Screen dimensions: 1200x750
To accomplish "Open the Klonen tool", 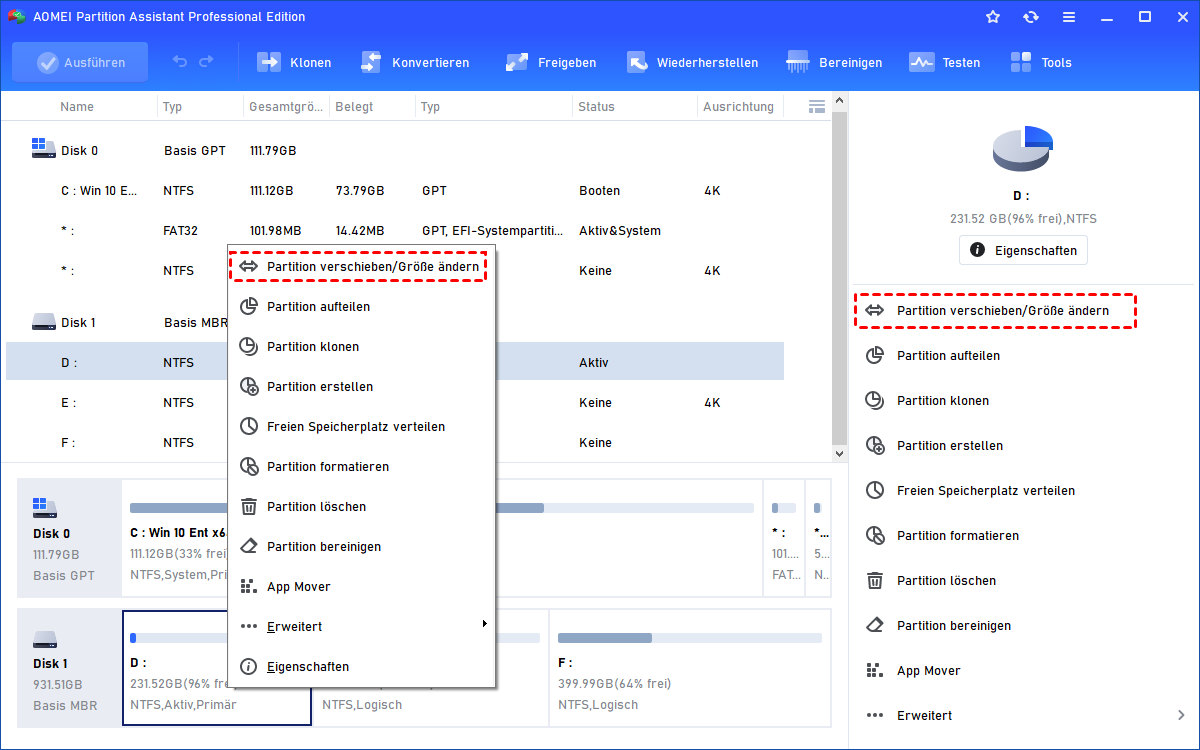I will tap(294, 62).
